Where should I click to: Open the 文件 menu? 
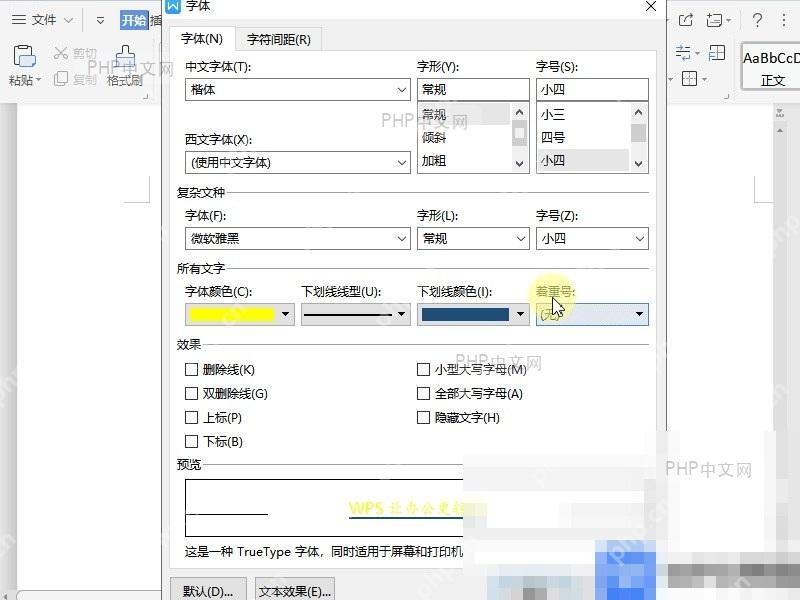tap(44, 20)
